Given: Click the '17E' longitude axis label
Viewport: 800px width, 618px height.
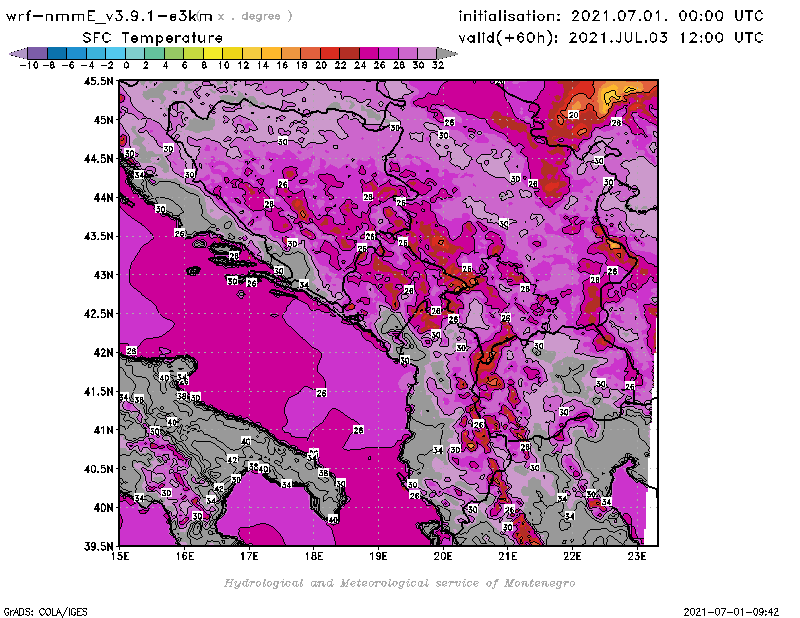Looking at the screenshot, I should (x=249, y=556).
